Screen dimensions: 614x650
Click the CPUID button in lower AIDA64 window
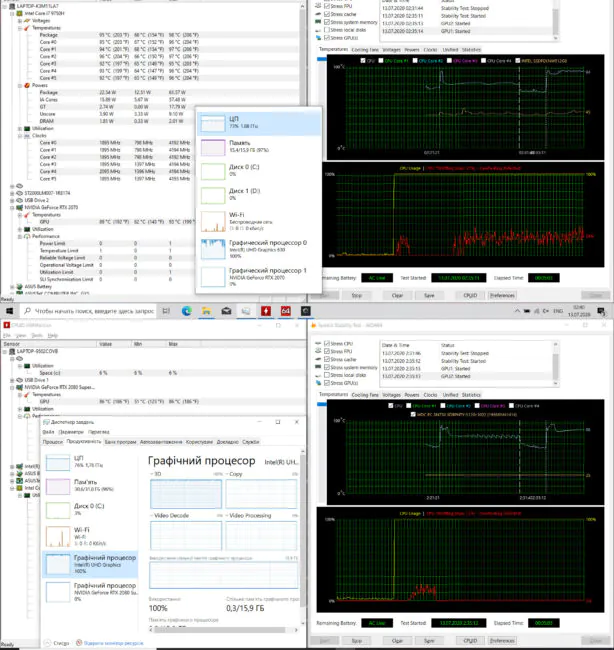point(470,640)
